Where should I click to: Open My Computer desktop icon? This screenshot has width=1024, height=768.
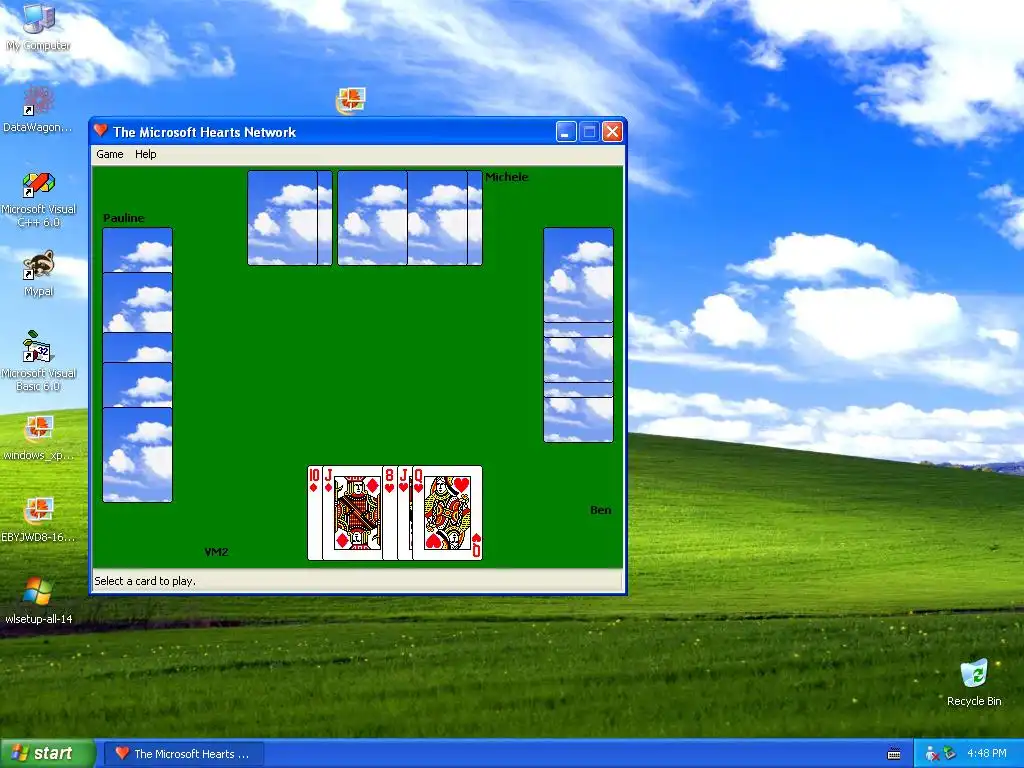tap(39, 27)
